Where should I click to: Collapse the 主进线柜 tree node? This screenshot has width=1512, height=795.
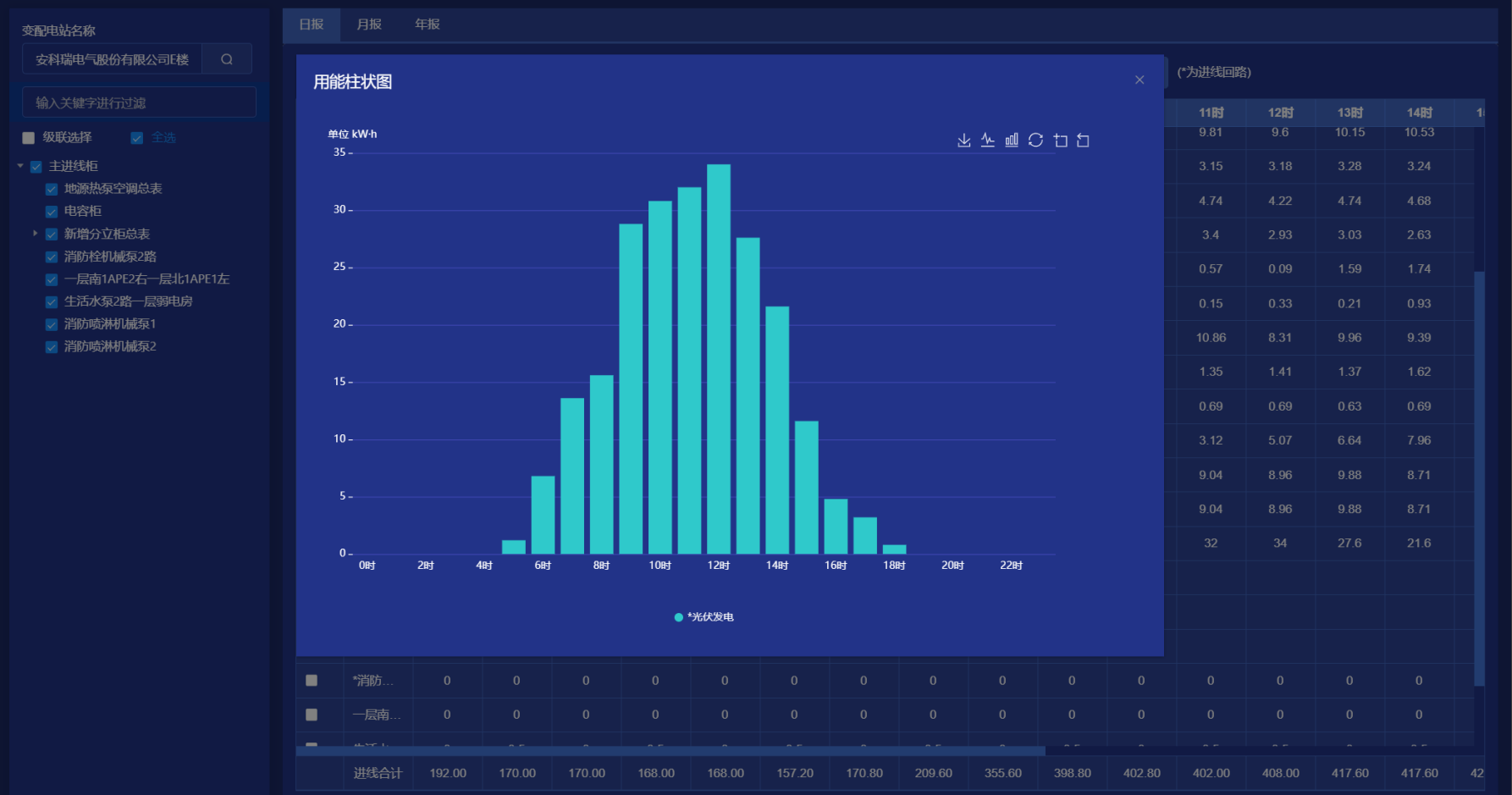click(20, 166)
